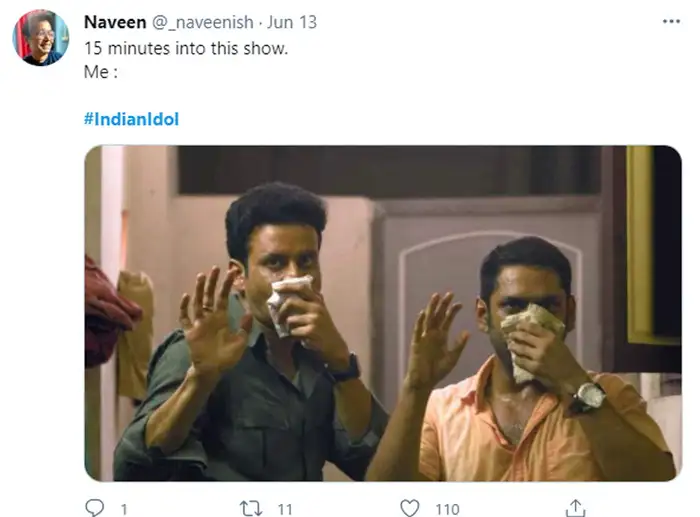700x517 pixels.
Task: Click the like count showing 110
Action: pyautogui.click(x=447, y=510)
